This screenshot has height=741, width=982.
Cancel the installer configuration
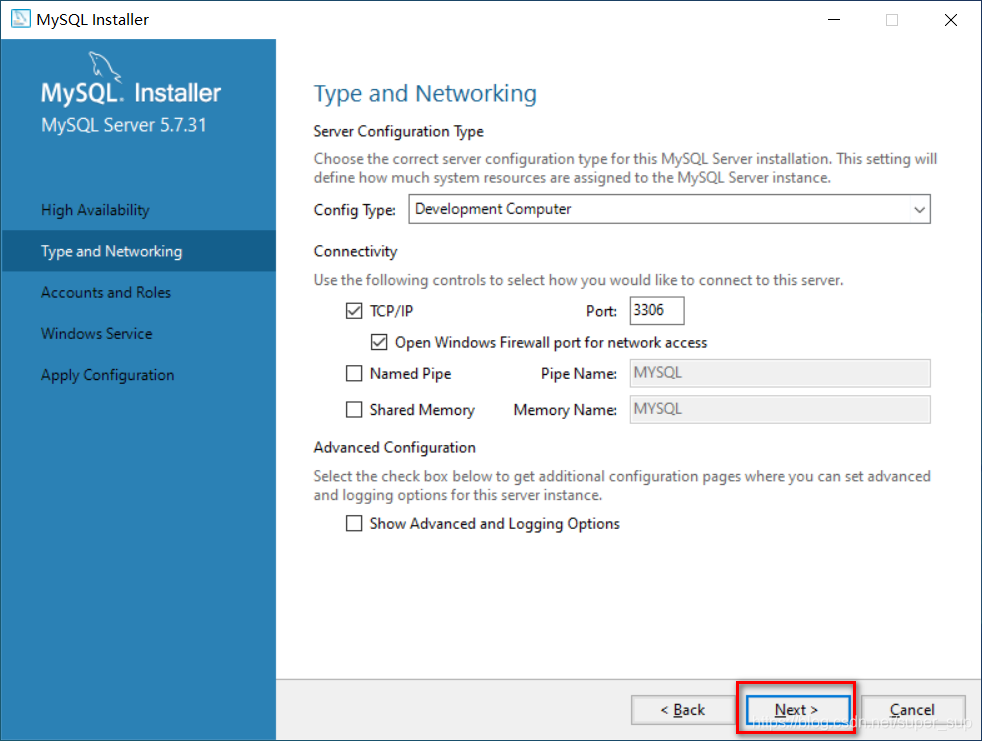912,710
